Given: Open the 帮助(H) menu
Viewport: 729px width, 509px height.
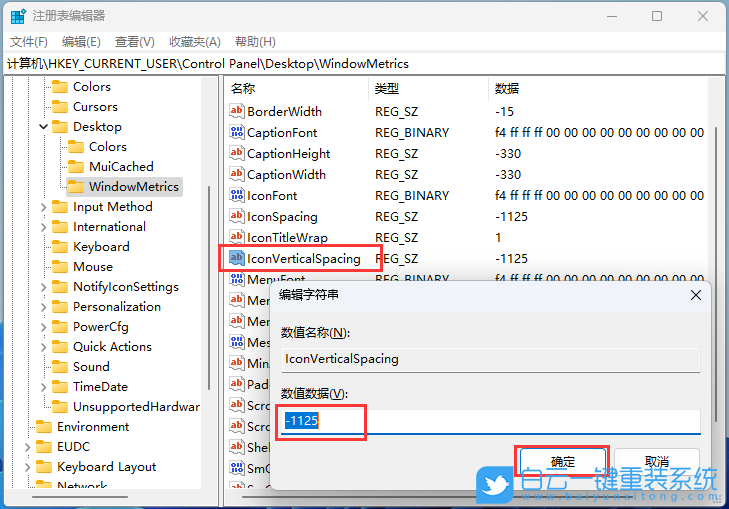Looking at the screenshot, I should click(255, 42).
